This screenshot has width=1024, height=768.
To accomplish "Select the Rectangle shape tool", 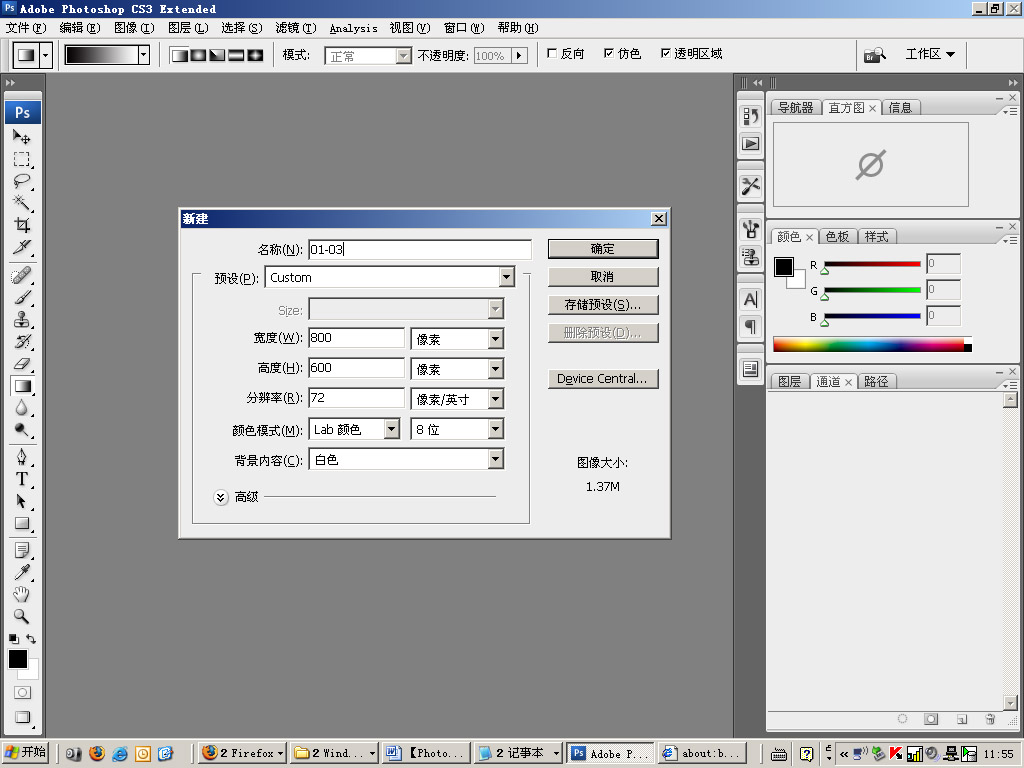I will (x=22, y=524).
